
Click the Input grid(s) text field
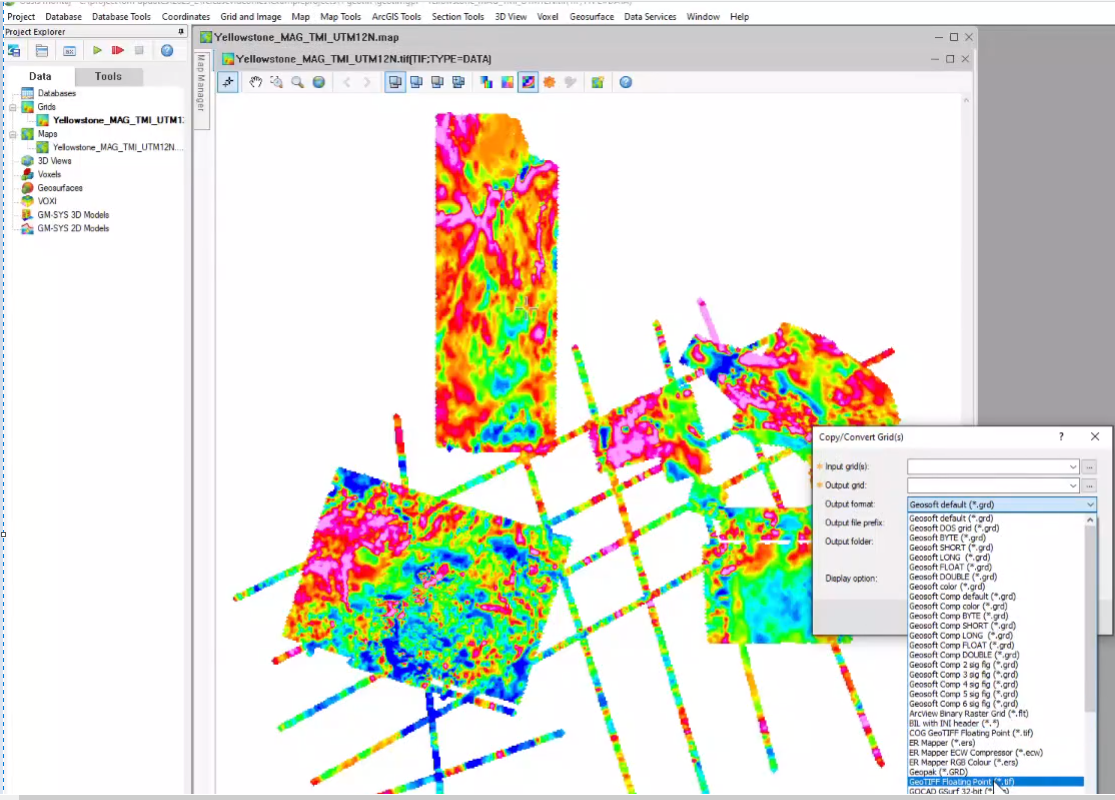987,466
